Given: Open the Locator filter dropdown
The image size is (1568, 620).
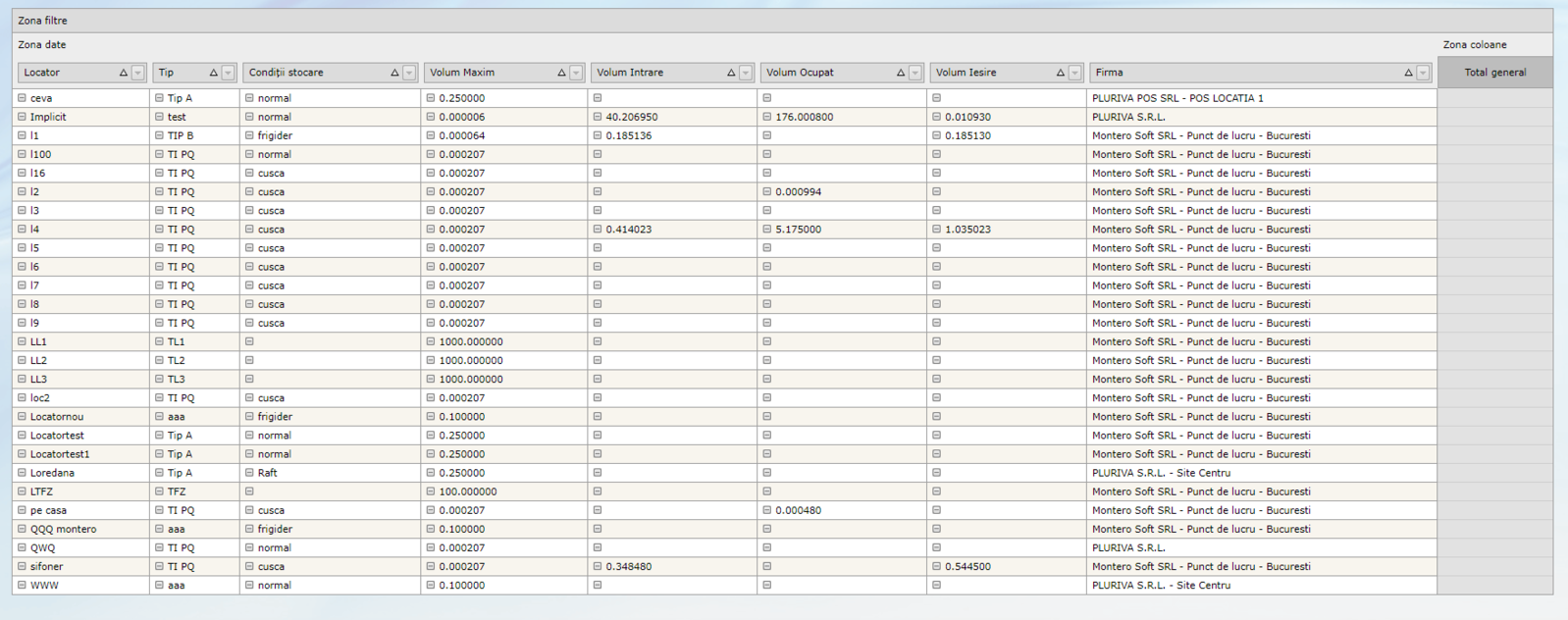Looking at the screenshot, I should click(x=137, y=73).
